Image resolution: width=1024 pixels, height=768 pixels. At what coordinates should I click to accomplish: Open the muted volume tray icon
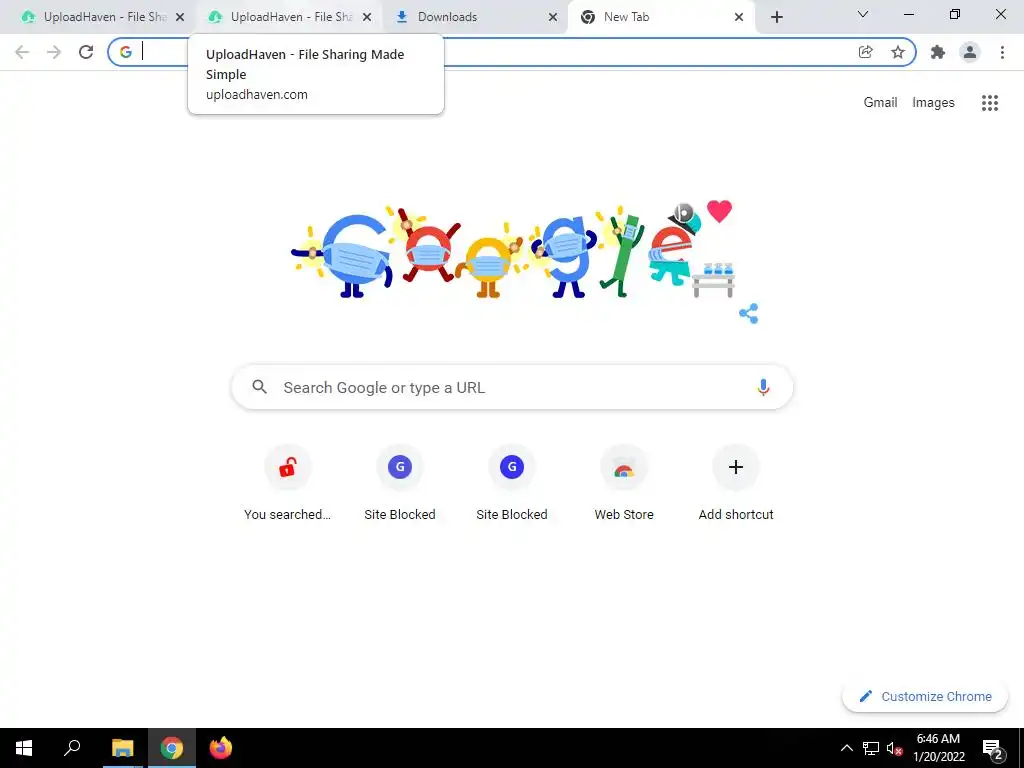[x=894, y=748]
